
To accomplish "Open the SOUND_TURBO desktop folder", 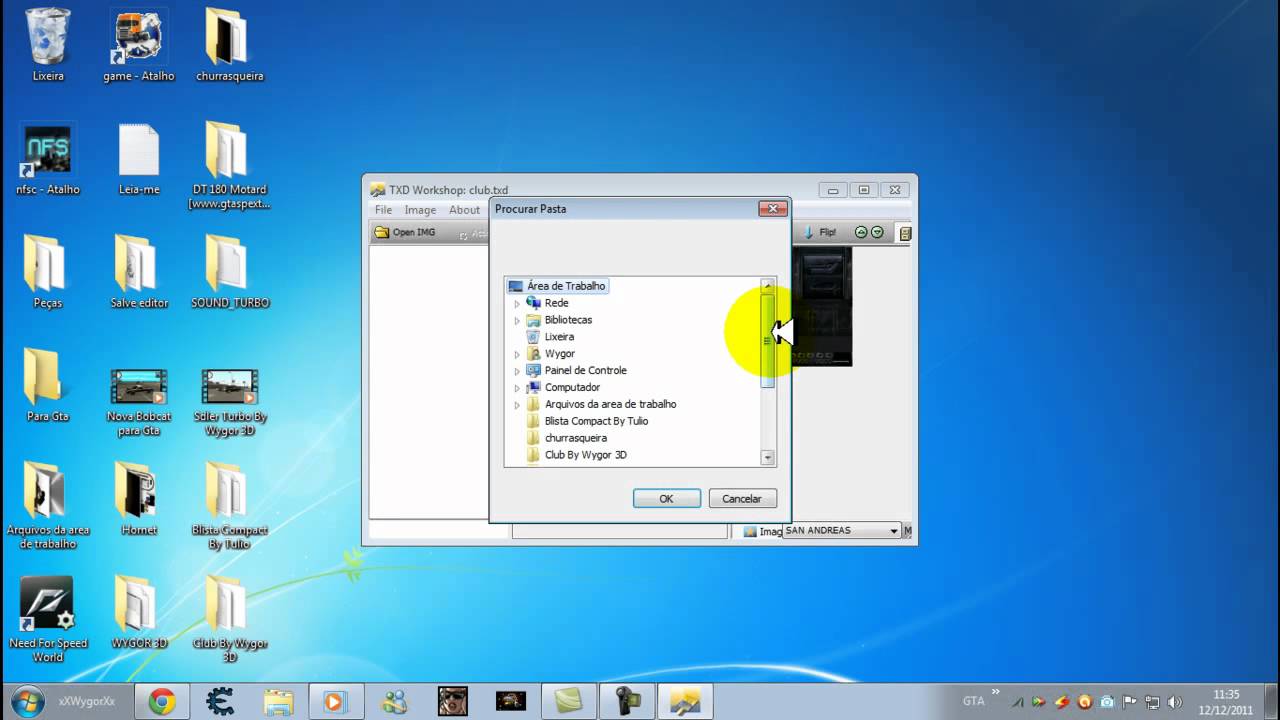I will click(229, 272).
